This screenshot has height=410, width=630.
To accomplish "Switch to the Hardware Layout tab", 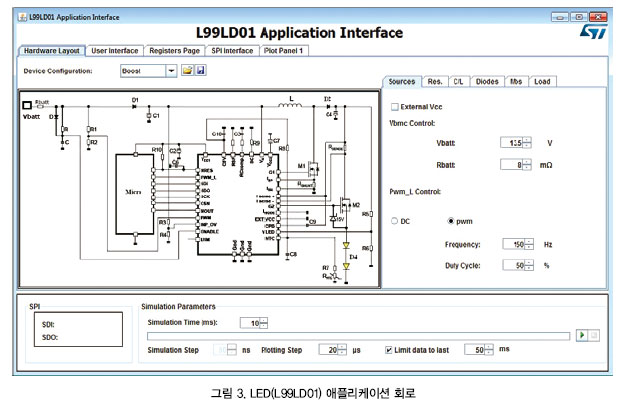I will pyautogui.click(x=52, y=51).
